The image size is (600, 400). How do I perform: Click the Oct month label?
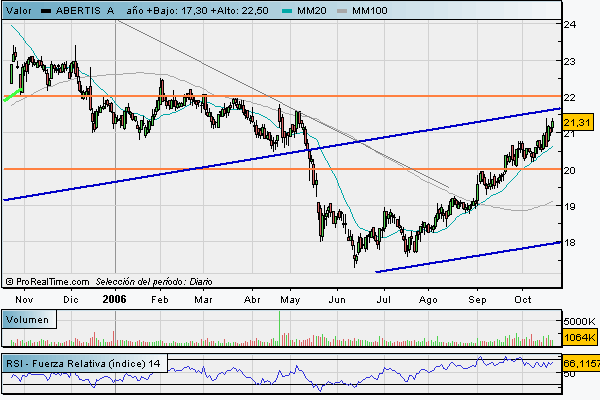point(523,300)
